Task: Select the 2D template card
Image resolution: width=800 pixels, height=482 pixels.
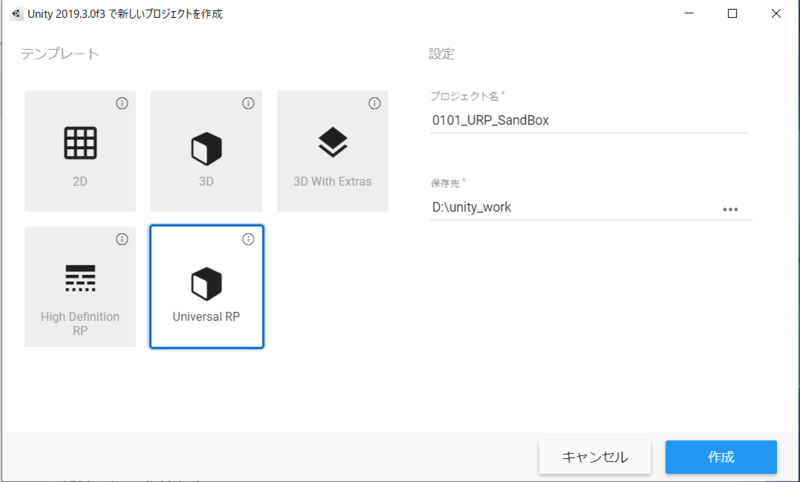Action: pyautogui.click(x=80, y=151)
